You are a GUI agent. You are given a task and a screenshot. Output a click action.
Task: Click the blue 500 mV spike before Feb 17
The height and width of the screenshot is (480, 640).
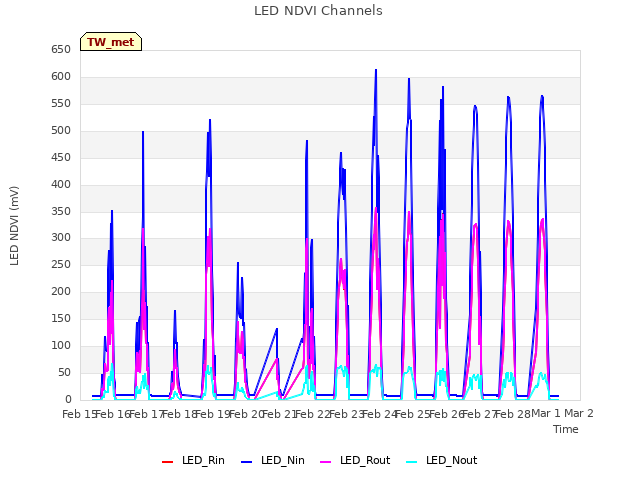[143, 132]
